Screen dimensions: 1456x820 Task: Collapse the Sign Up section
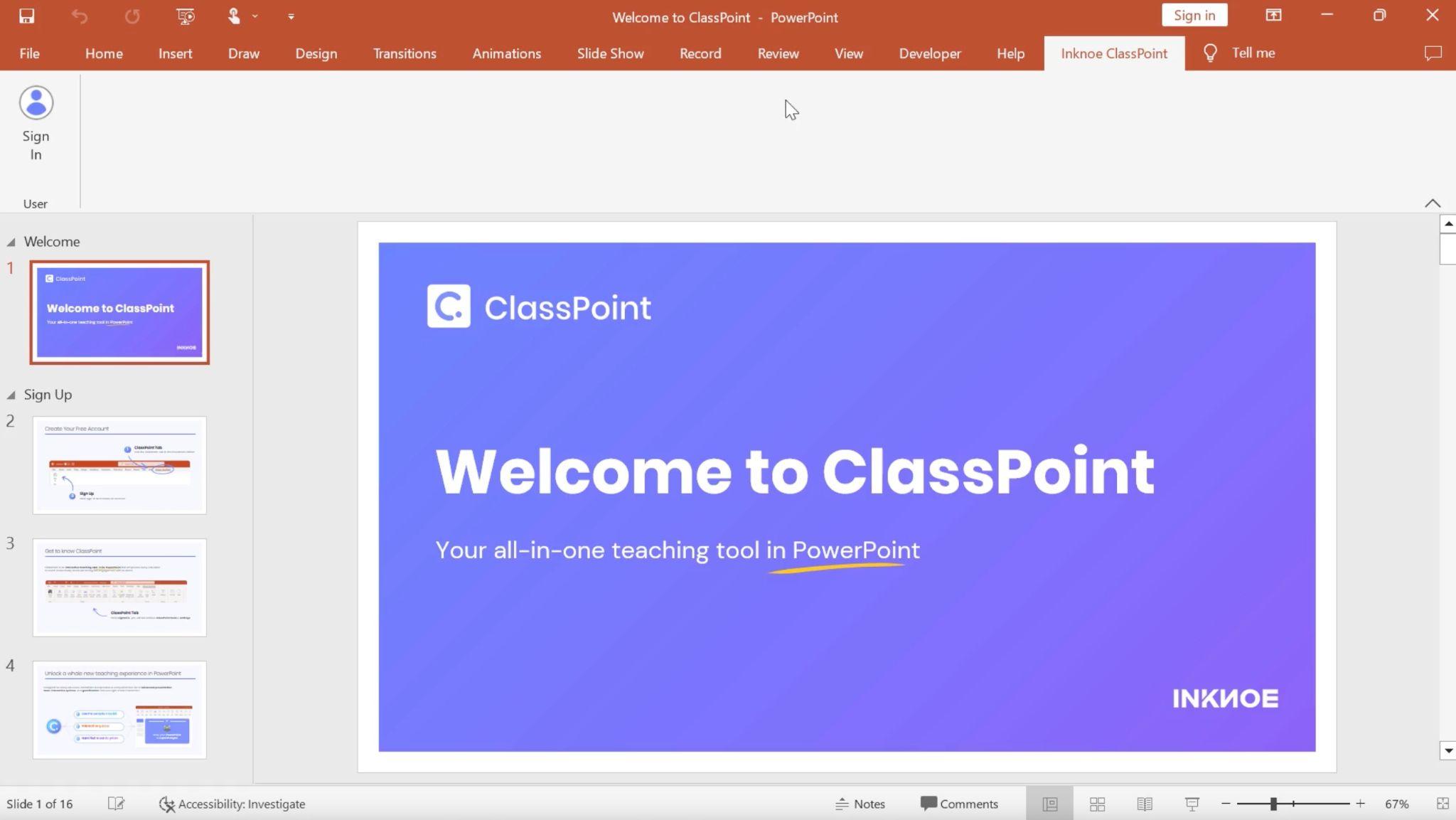pos(11,395)
